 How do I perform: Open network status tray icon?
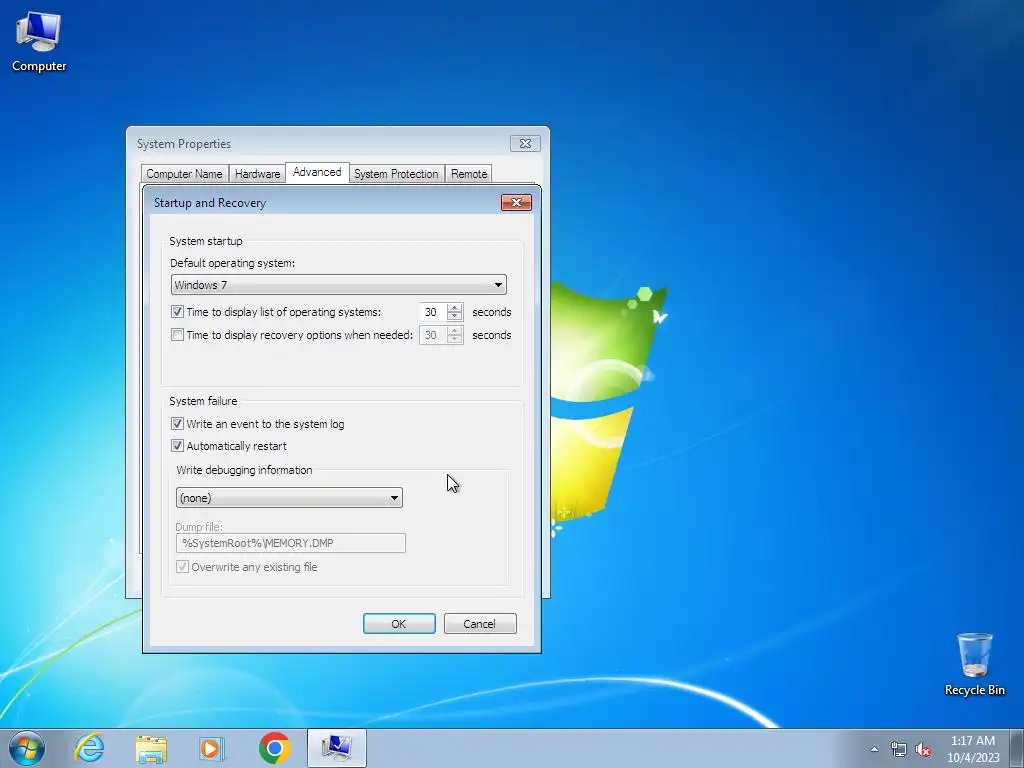[x=899, y=749]
